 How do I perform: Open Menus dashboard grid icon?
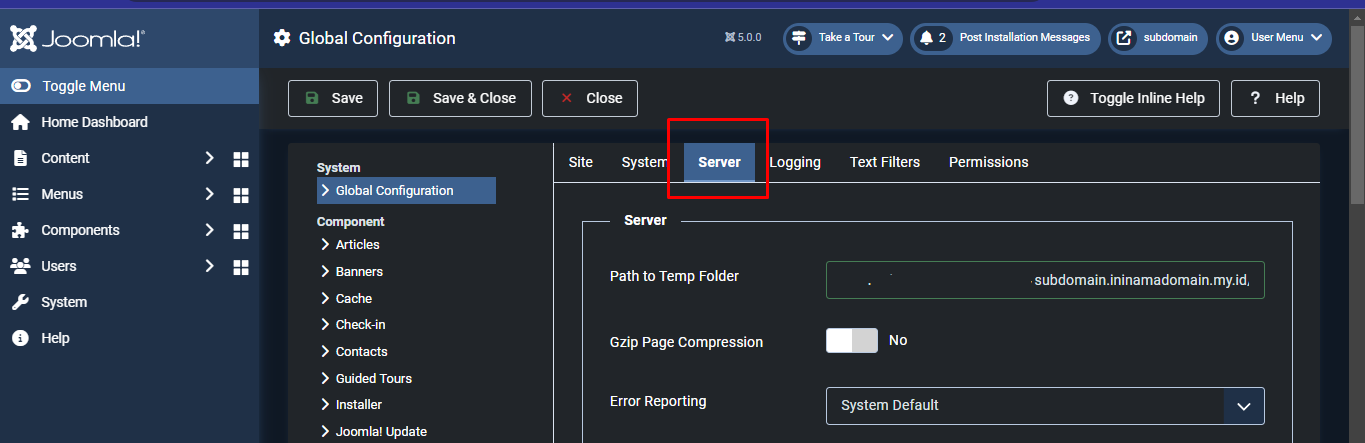240,195
